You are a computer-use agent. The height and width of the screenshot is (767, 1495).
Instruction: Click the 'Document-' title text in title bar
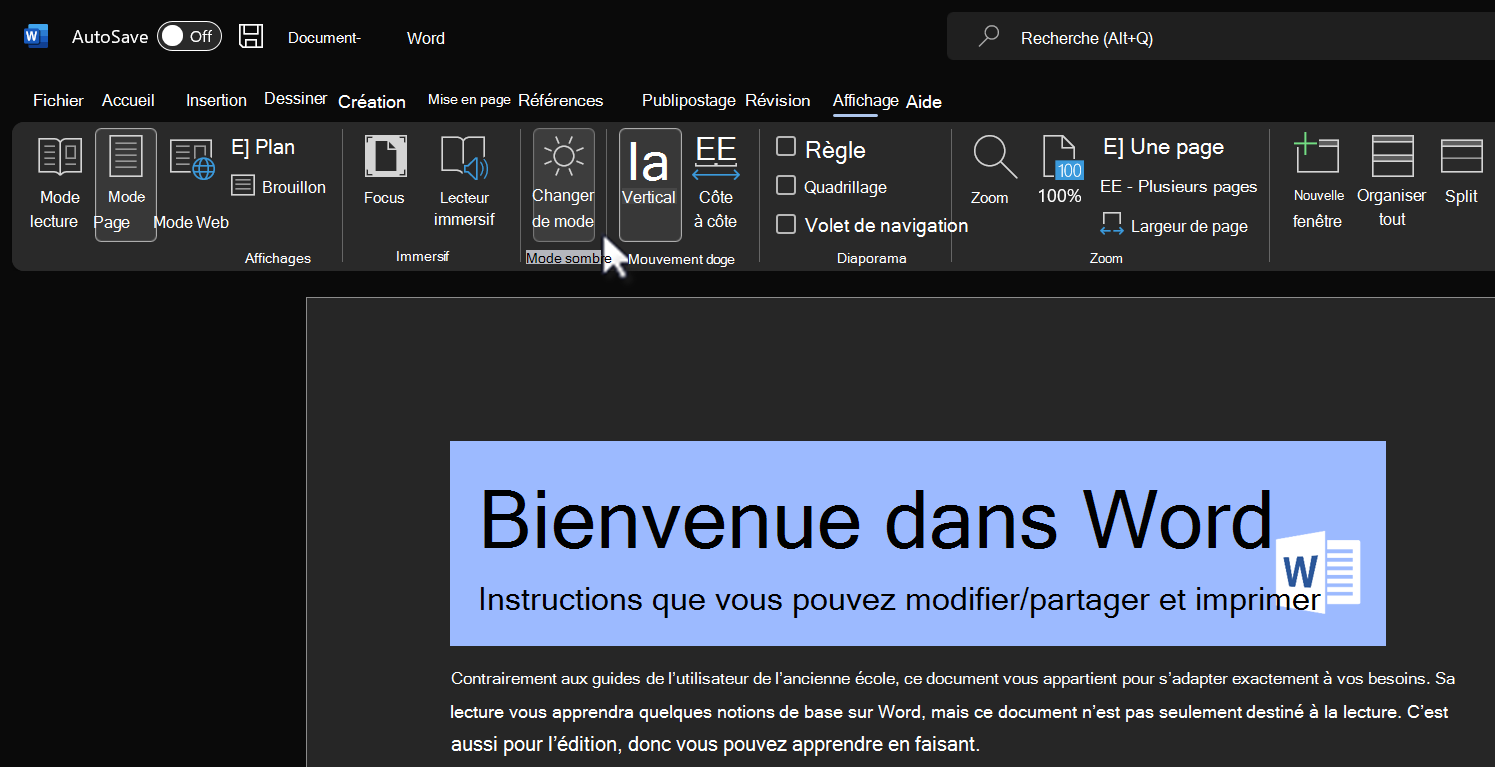tap(324, 38)
